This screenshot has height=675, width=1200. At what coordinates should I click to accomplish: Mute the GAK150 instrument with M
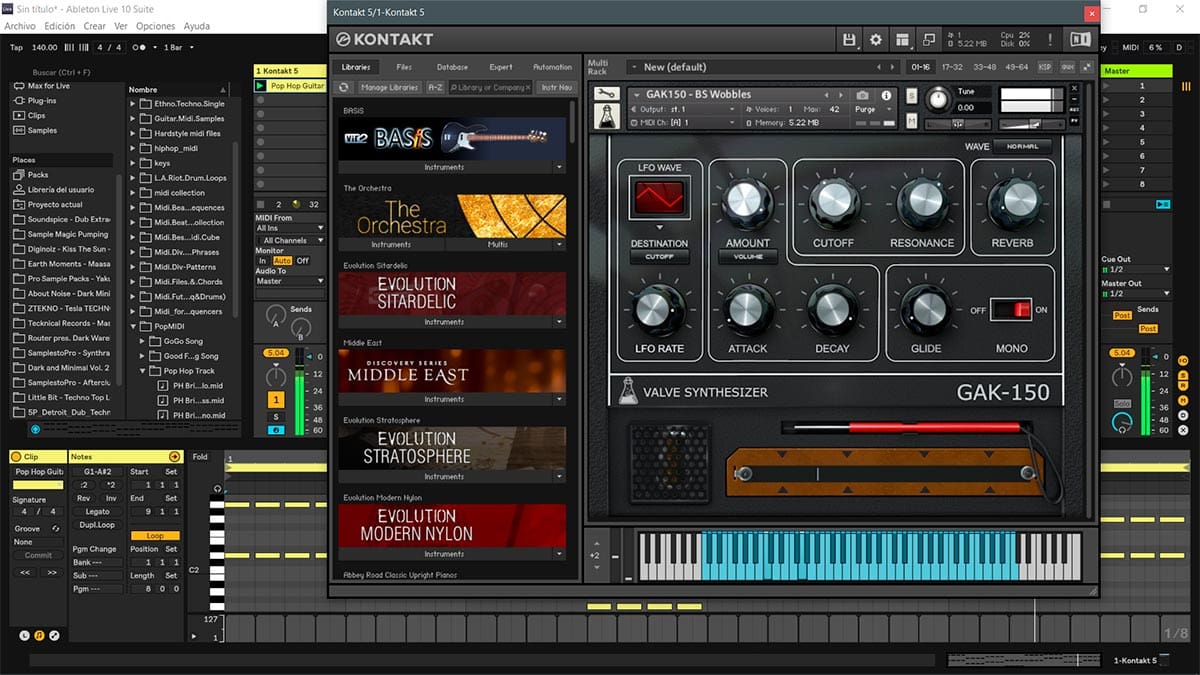click(x=912, y=120)
